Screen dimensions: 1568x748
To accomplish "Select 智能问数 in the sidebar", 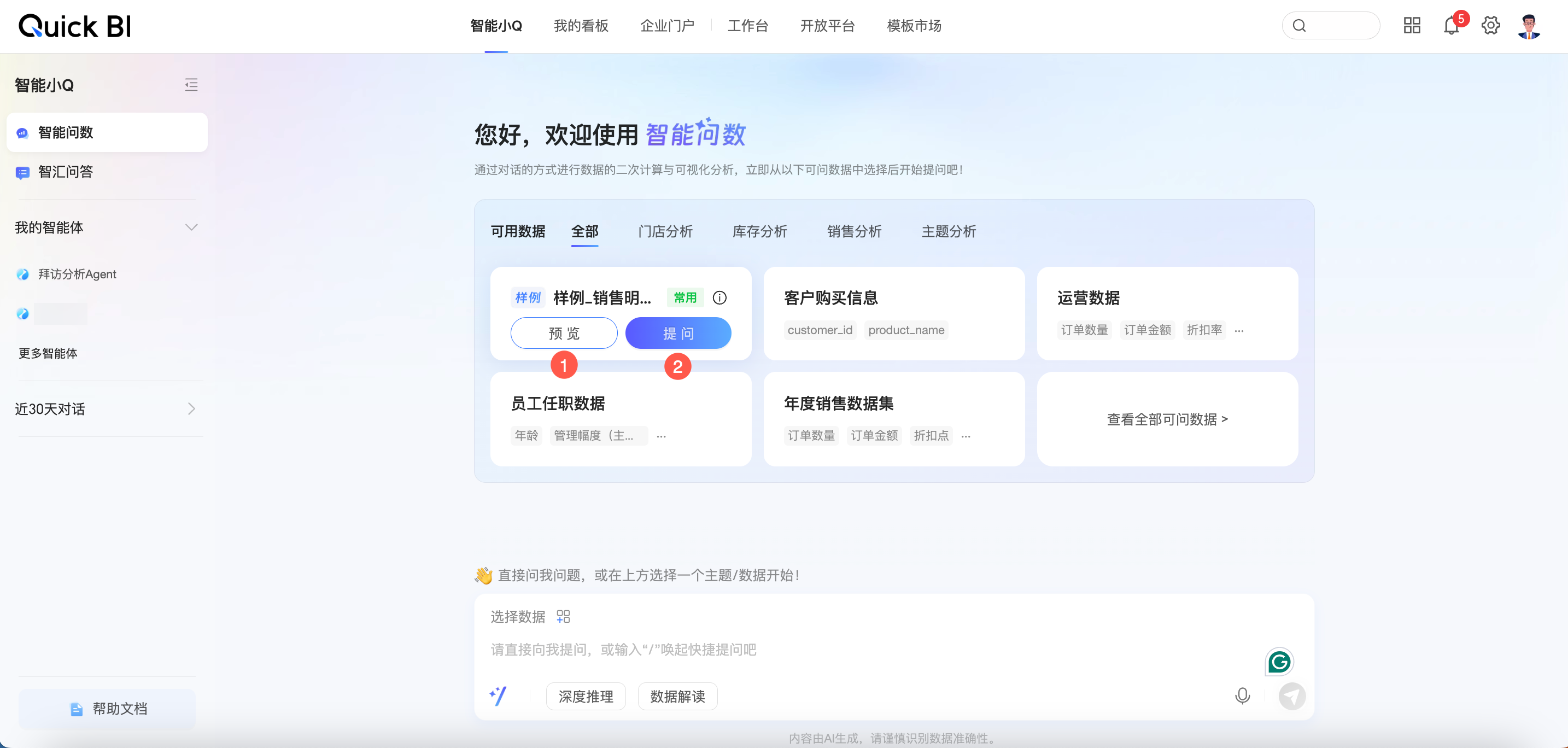I will pyautogui.click(x=107, y=132).
